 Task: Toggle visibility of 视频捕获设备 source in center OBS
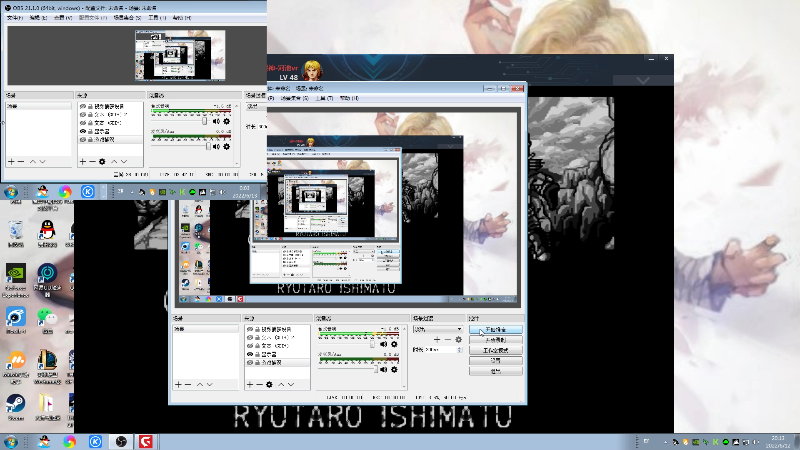click(x=250, y=329)
